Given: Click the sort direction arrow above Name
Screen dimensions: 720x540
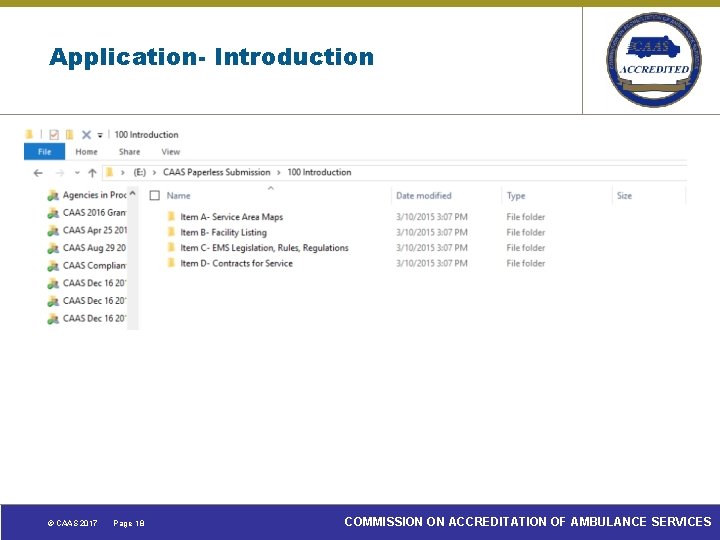Looking at the screenshot, I should click(270, 188).
